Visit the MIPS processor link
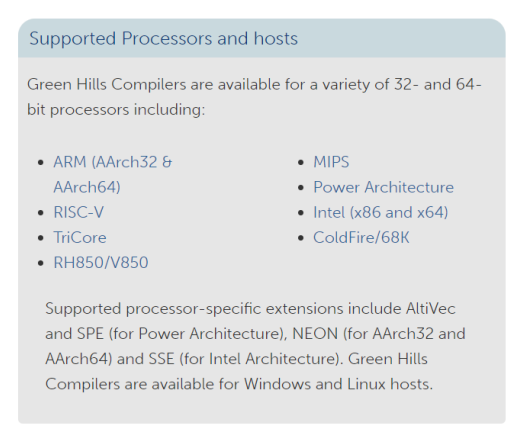The image size is (515, 435). (331, 162)
